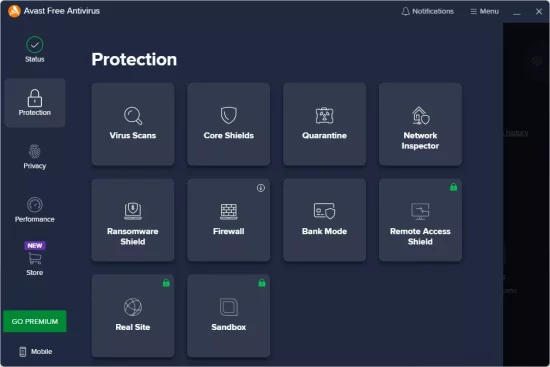Image resolution: width=550 pixels, height=367 pixels.
Task: Open the Ransomware Shield tile
Action: point(133,220)
